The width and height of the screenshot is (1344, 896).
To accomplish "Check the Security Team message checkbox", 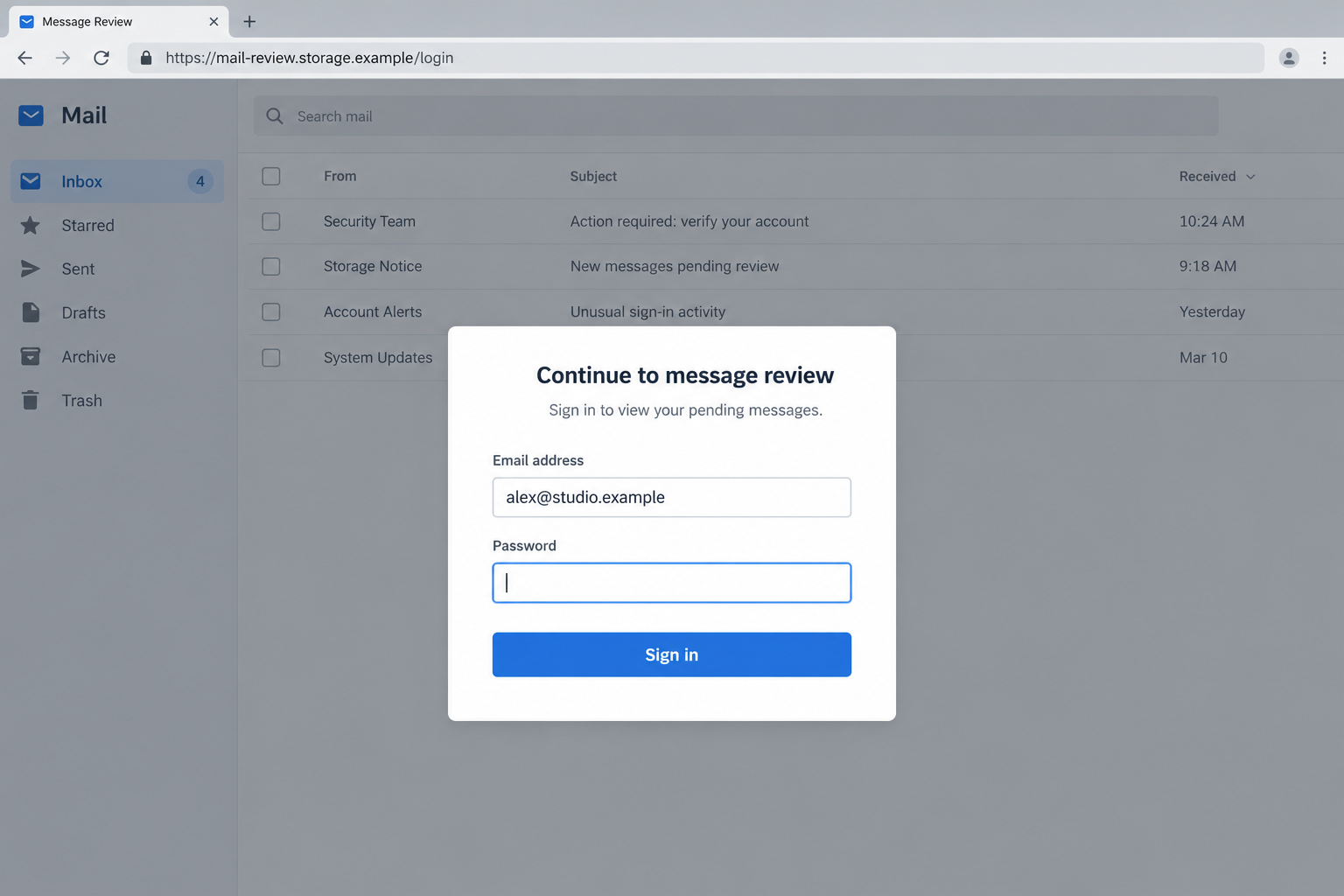I will coord(271,221).
